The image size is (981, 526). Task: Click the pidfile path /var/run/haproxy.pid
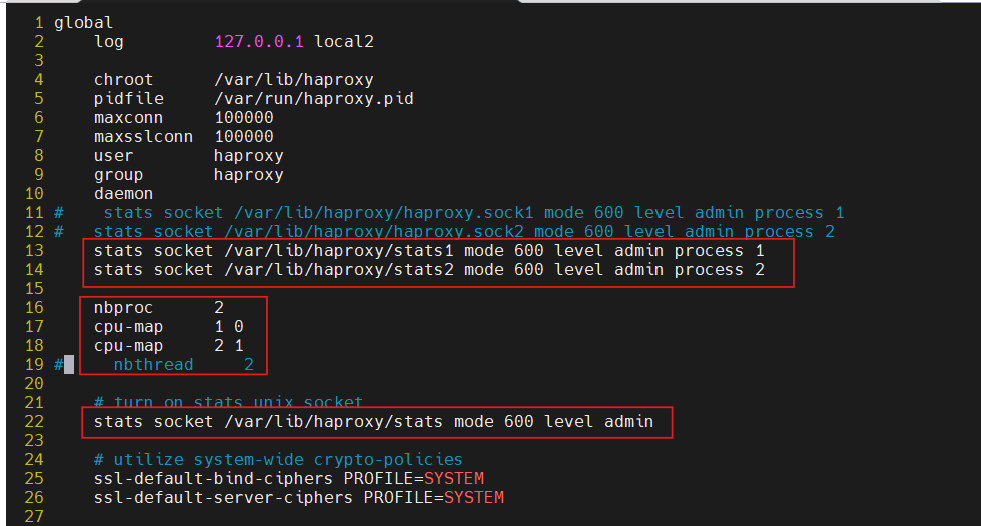pos(314,99)
